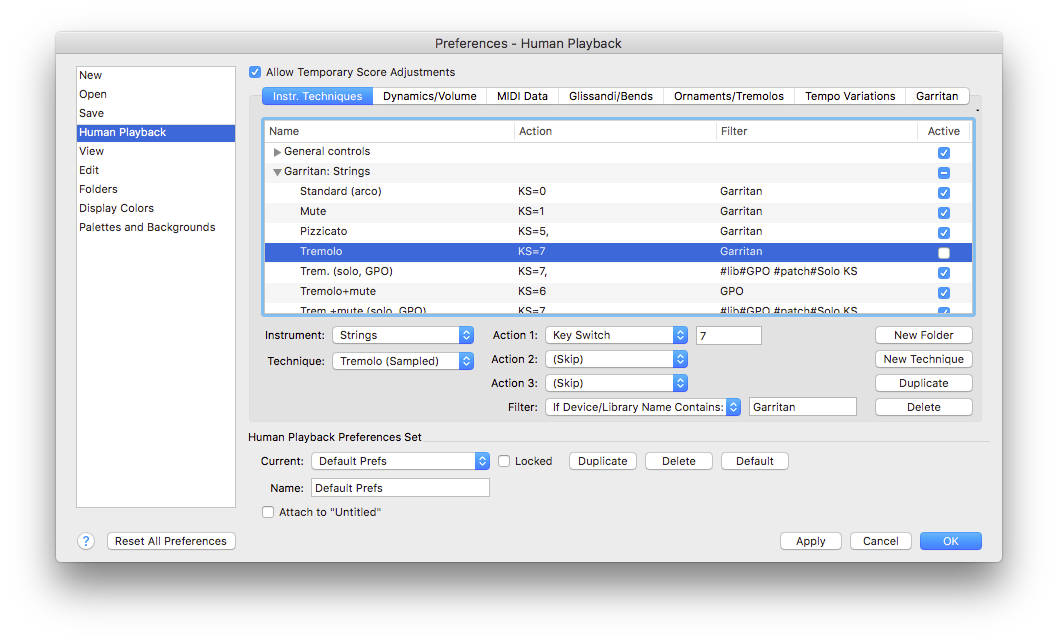Switch to Garritan tab
Image resolution: width=1058 pixels, height=642 pixels.
click(x=937, y=96)
